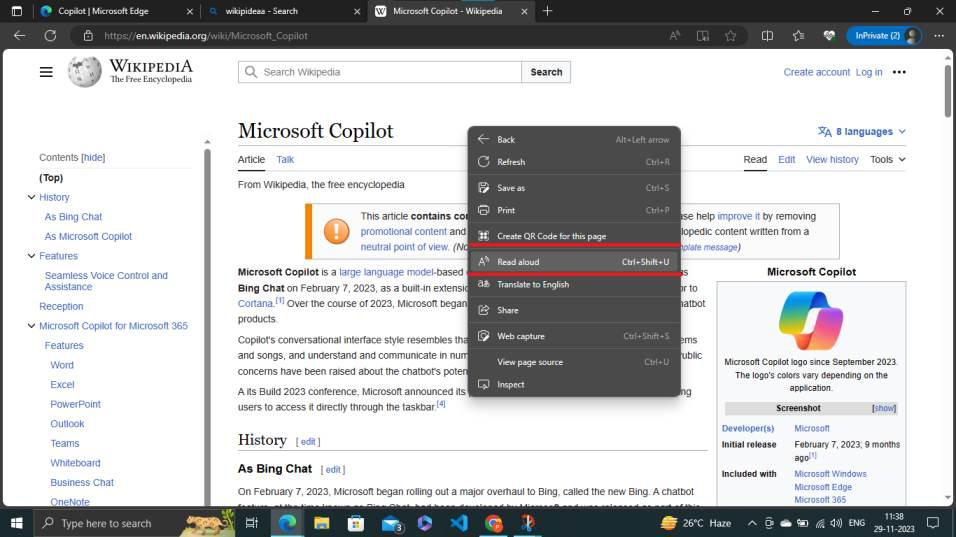Image resolution: width=956 pixels, height=537 pixels.
Task: Click the browser back arrow
Action: [20, 36]
